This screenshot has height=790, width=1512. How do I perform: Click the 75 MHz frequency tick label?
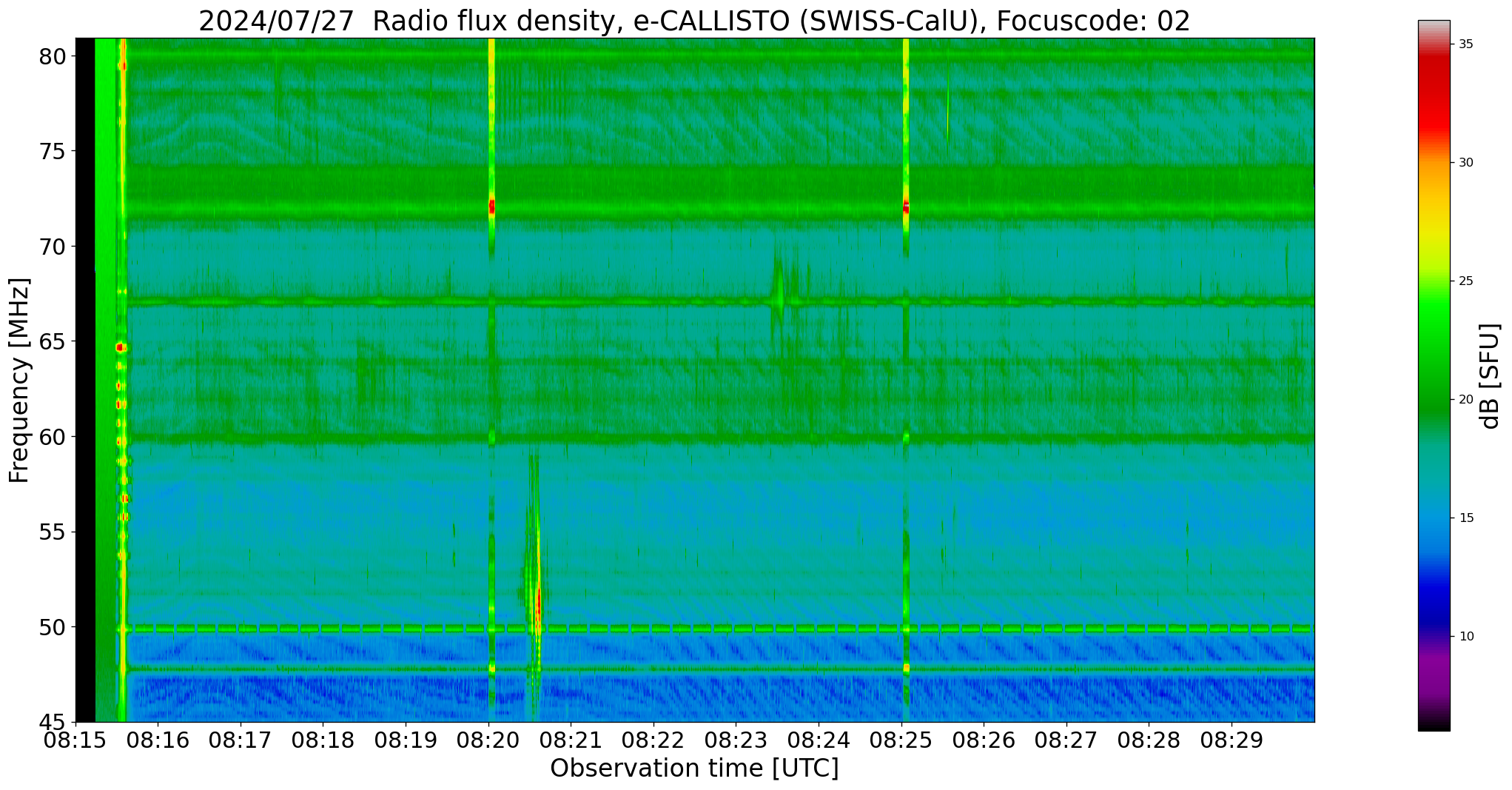(x=53, y=152)
